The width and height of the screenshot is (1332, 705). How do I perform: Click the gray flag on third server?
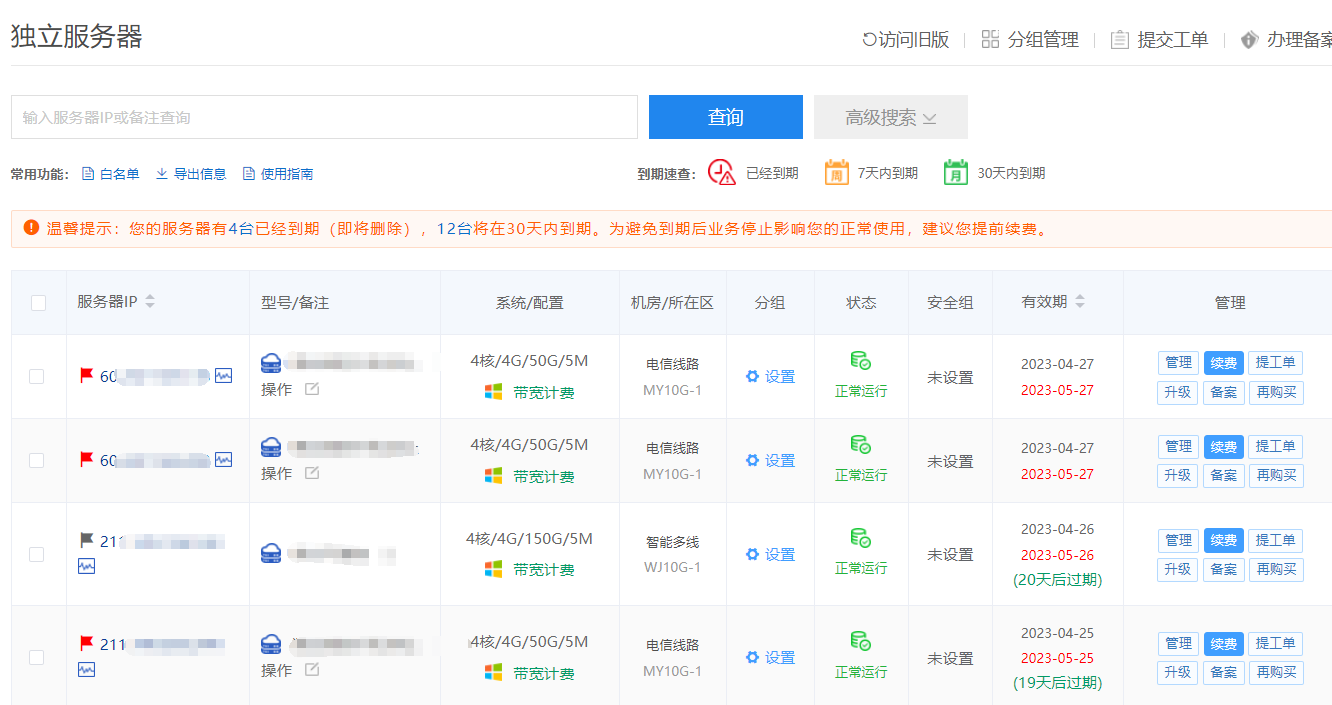click(x=87, y=540)
